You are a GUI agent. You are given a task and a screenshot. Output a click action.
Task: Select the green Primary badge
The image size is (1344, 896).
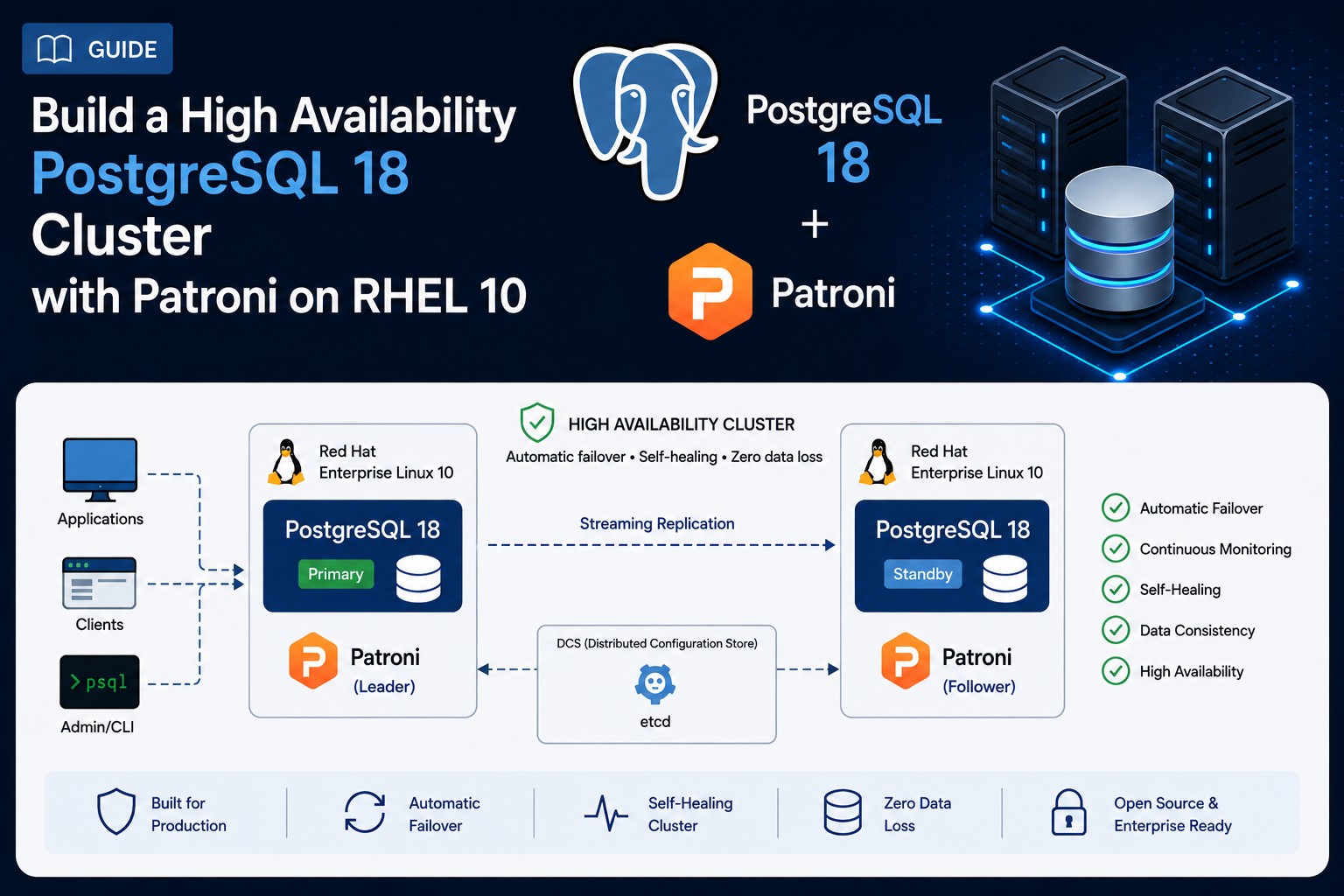(x=336, y=574)
